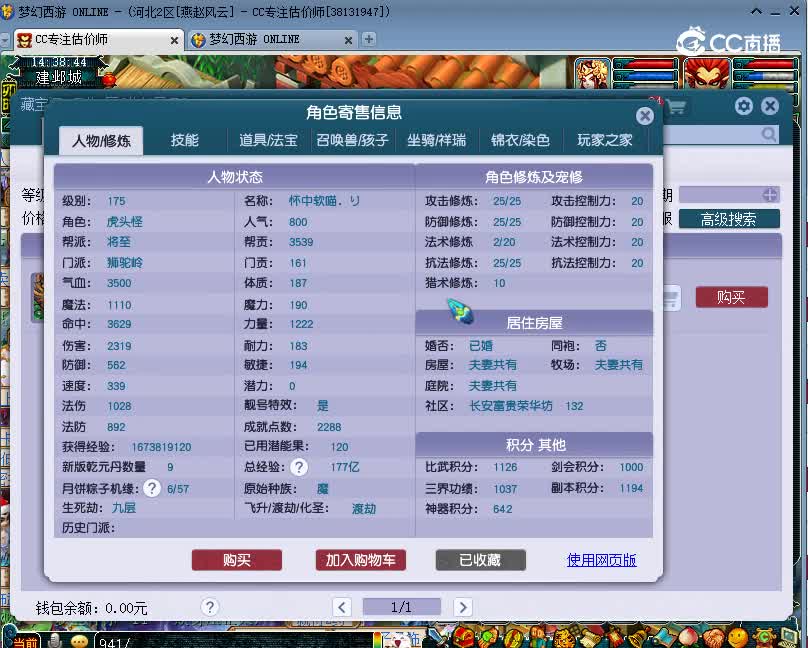This screenshot has height=648, width=808.
Task: Open the 藏宝阁 settings gear icon
Action: (x=744, y=106)
